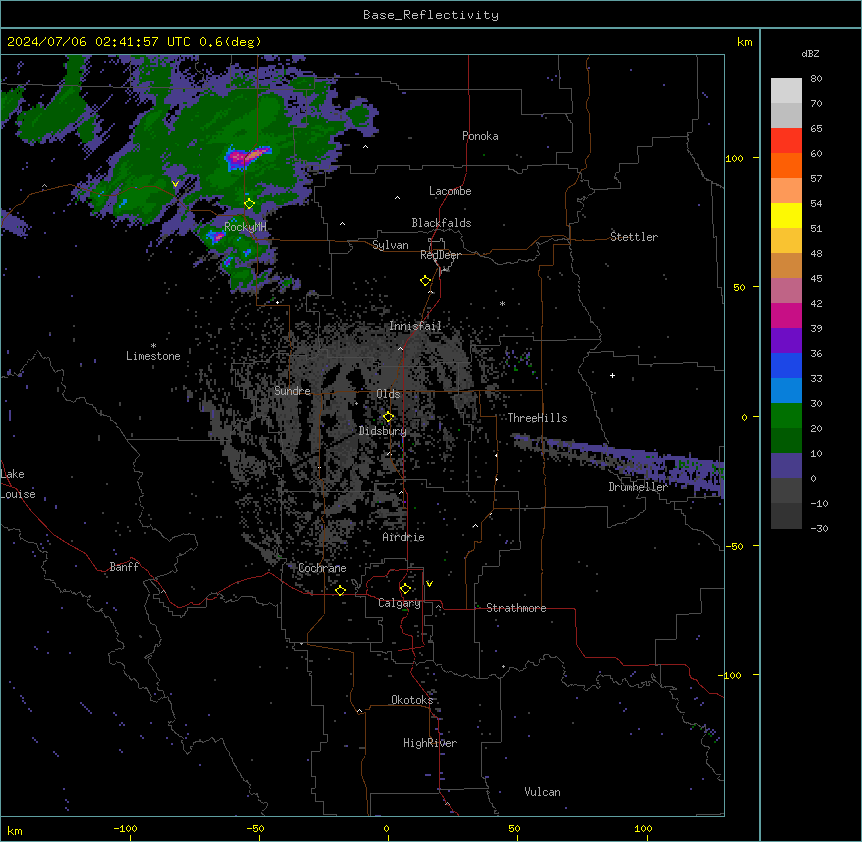This screenshot has height=842, width=862.
Task: Select the yellow diamond marker below Cochrane
Action: click(340, 591)
